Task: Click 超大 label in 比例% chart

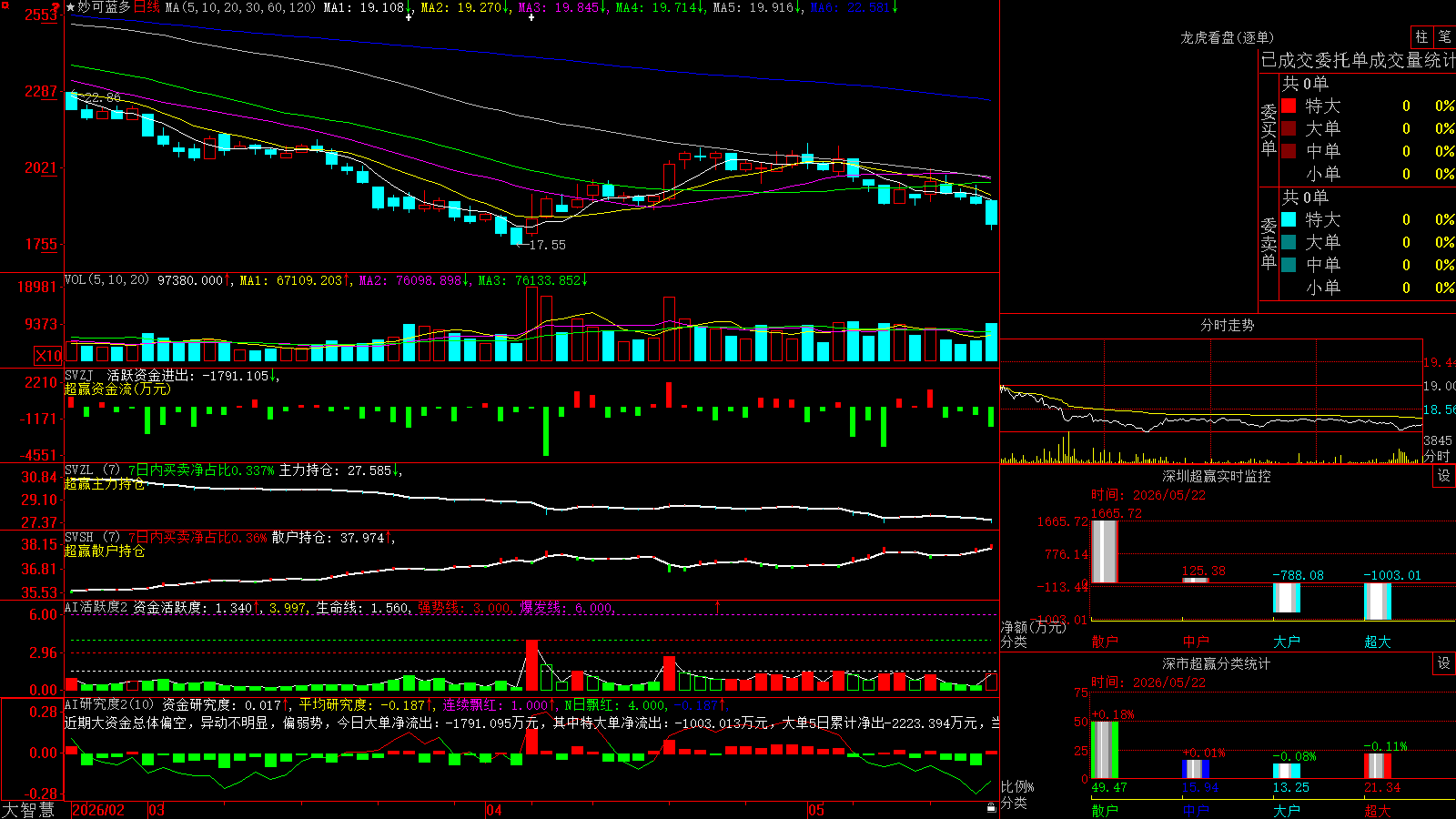Action: [1378, 810]
